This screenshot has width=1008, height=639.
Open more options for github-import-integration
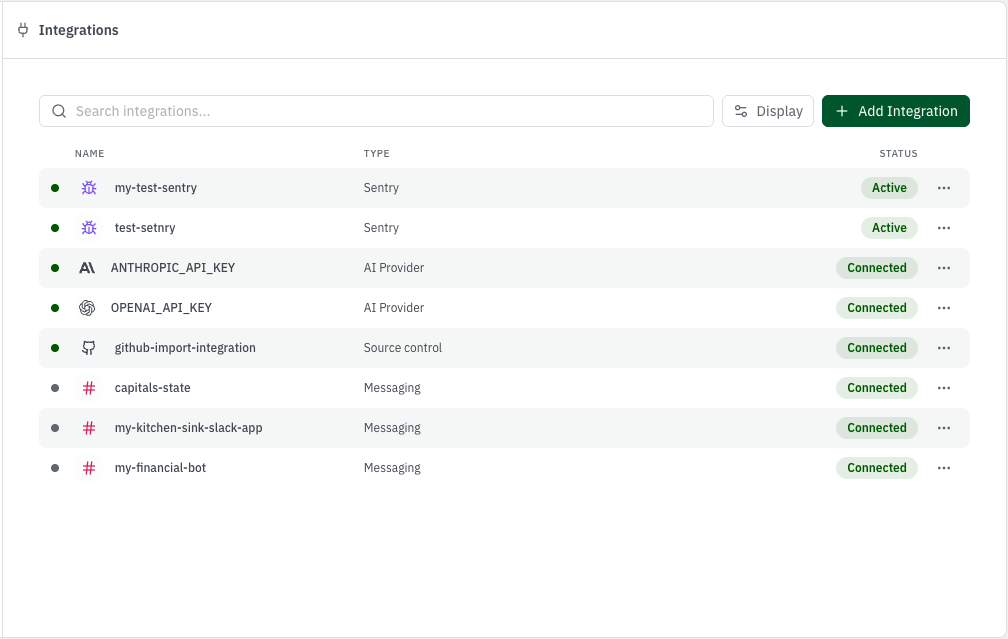(x=944, y=348)
